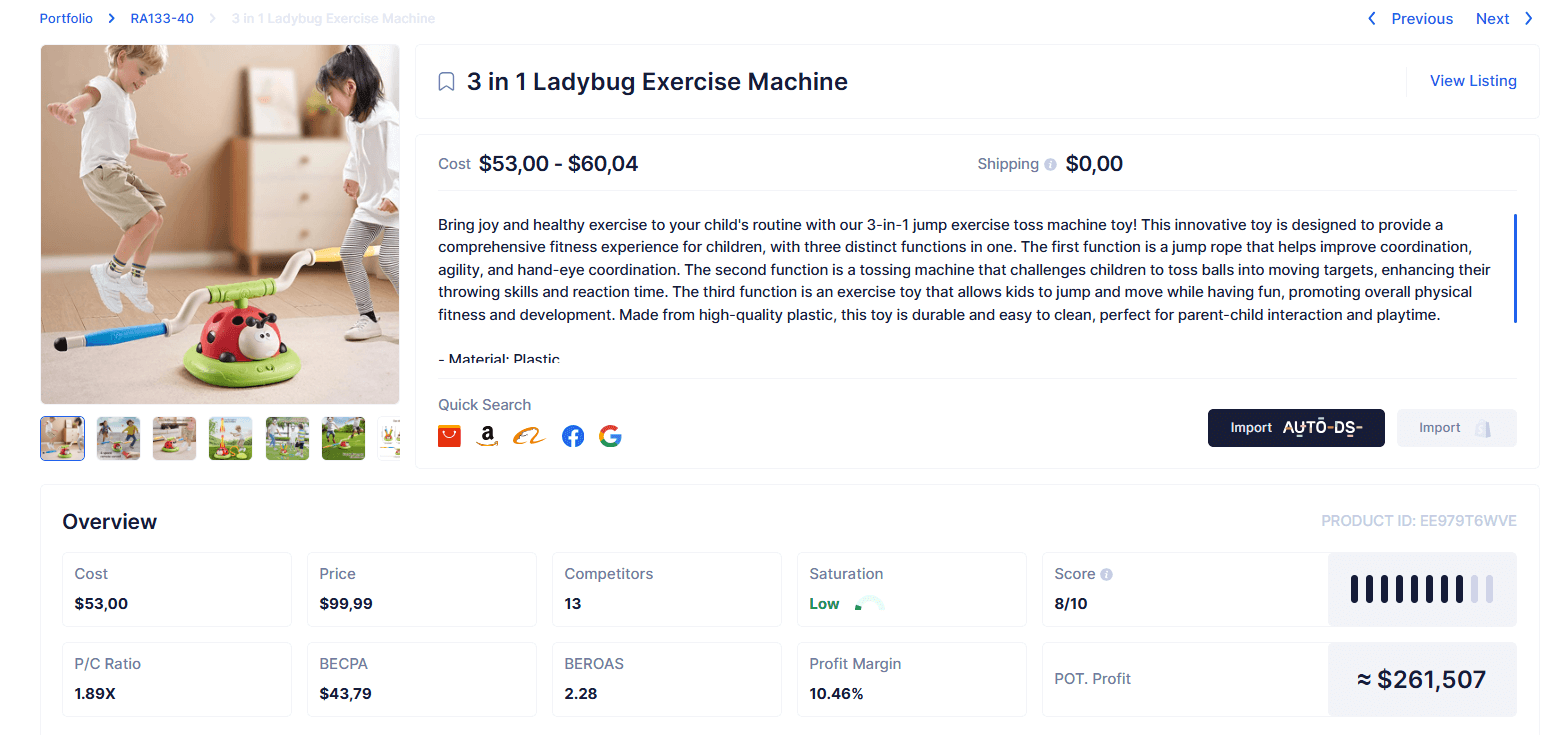Image resolution: width=1545 pixels, height=735 pixels.
Task: Search product on Alibaba icon
Action: 528,436
